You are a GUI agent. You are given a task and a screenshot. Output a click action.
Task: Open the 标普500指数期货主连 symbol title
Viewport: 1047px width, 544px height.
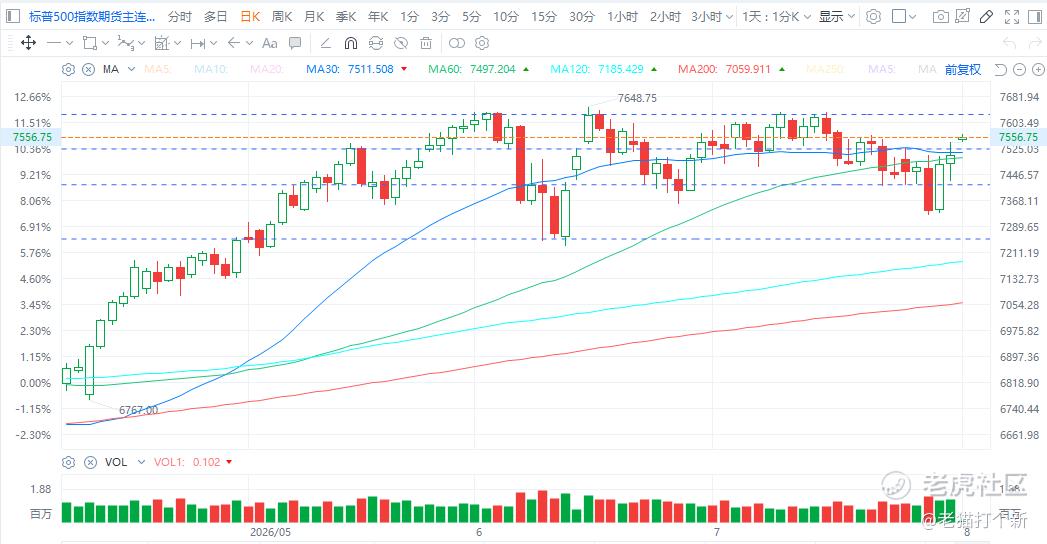click(x=92, y=17)
